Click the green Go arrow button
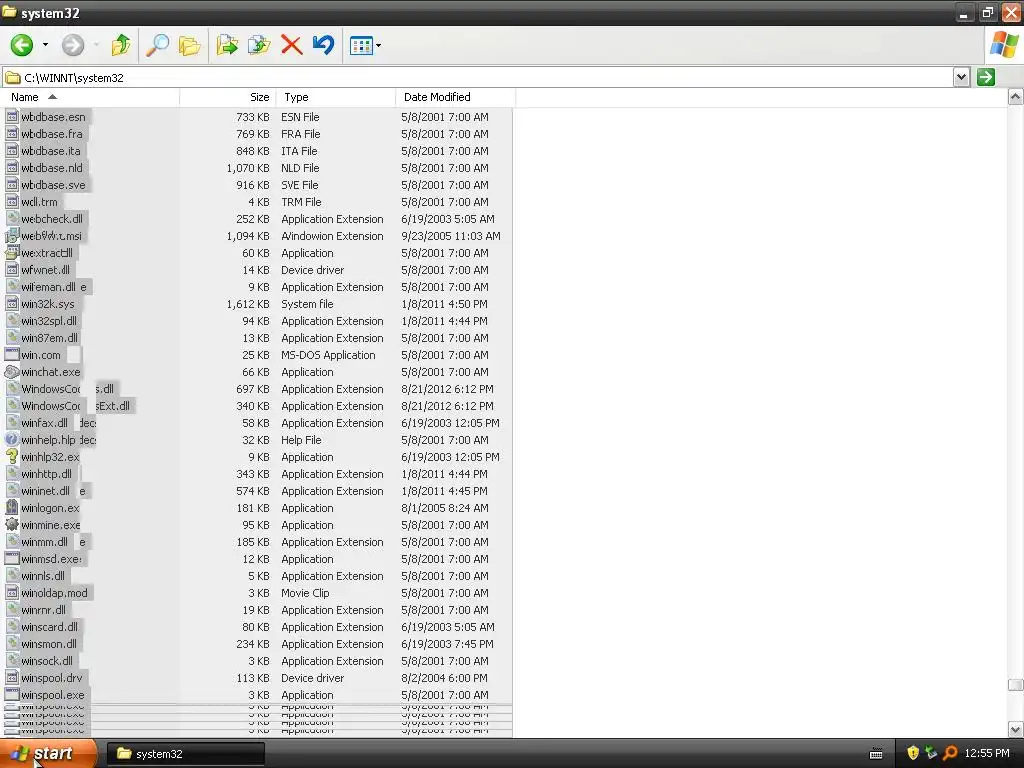 (x=985, y=77)
